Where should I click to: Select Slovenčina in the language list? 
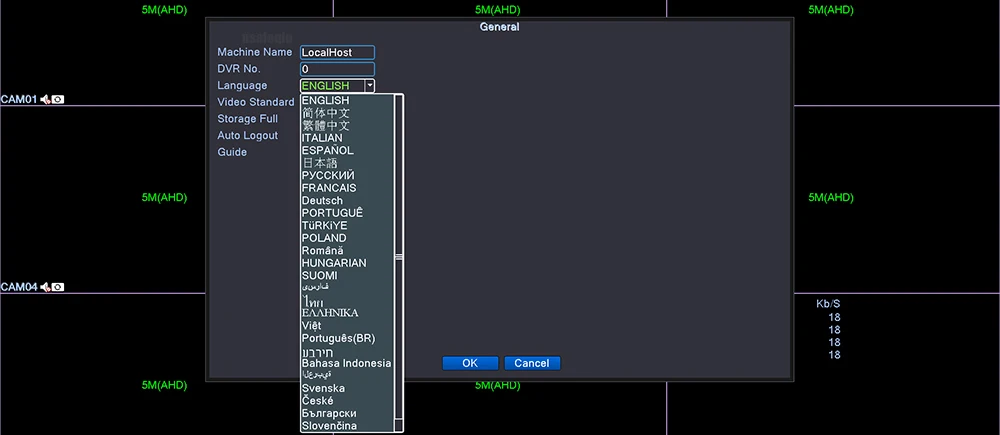click(x=347, y=426)
